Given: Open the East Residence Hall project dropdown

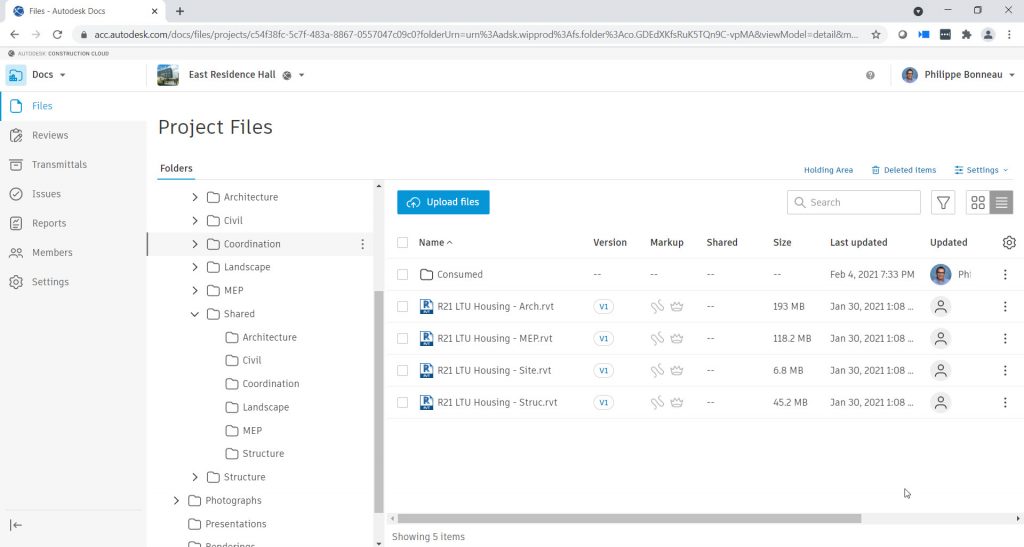Looking at the screenshot, I should pos(301,75).
